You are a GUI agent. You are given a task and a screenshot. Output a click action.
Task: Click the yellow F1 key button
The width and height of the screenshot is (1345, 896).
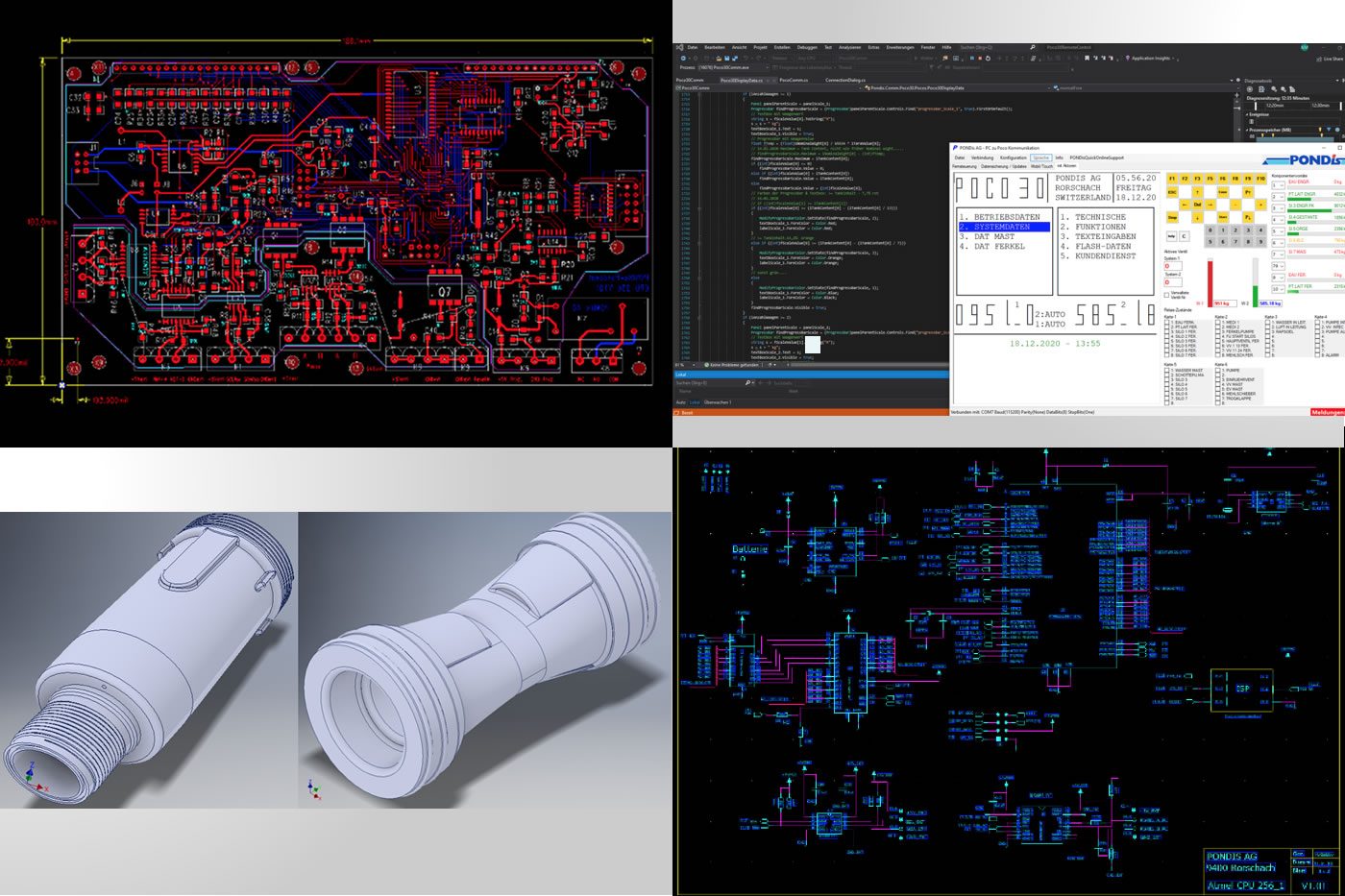pyautogui.click(x=1172, y=179)
